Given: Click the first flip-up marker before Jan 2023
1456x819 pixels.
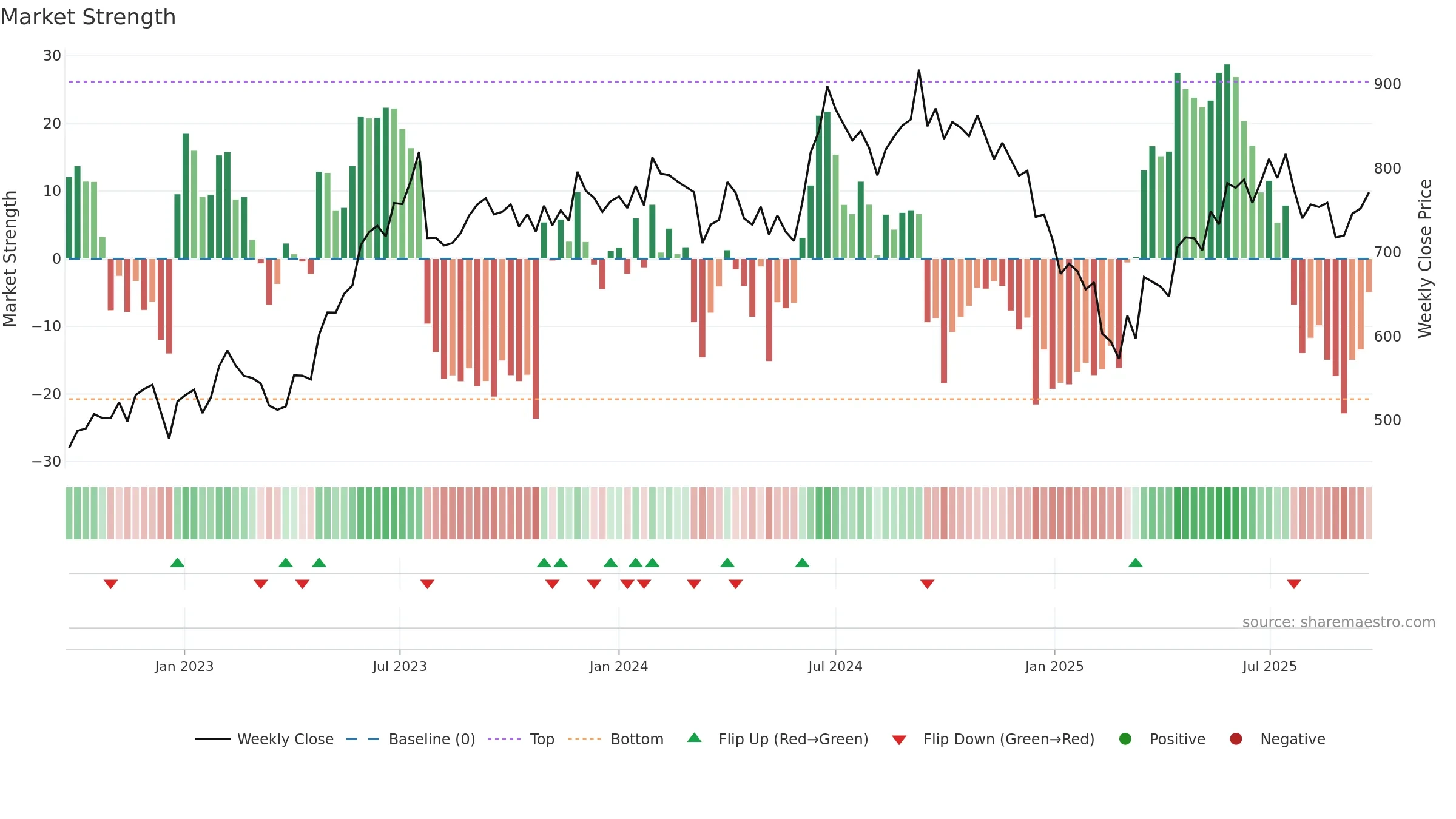Looking at the screenshot, I should pos(177,562).
